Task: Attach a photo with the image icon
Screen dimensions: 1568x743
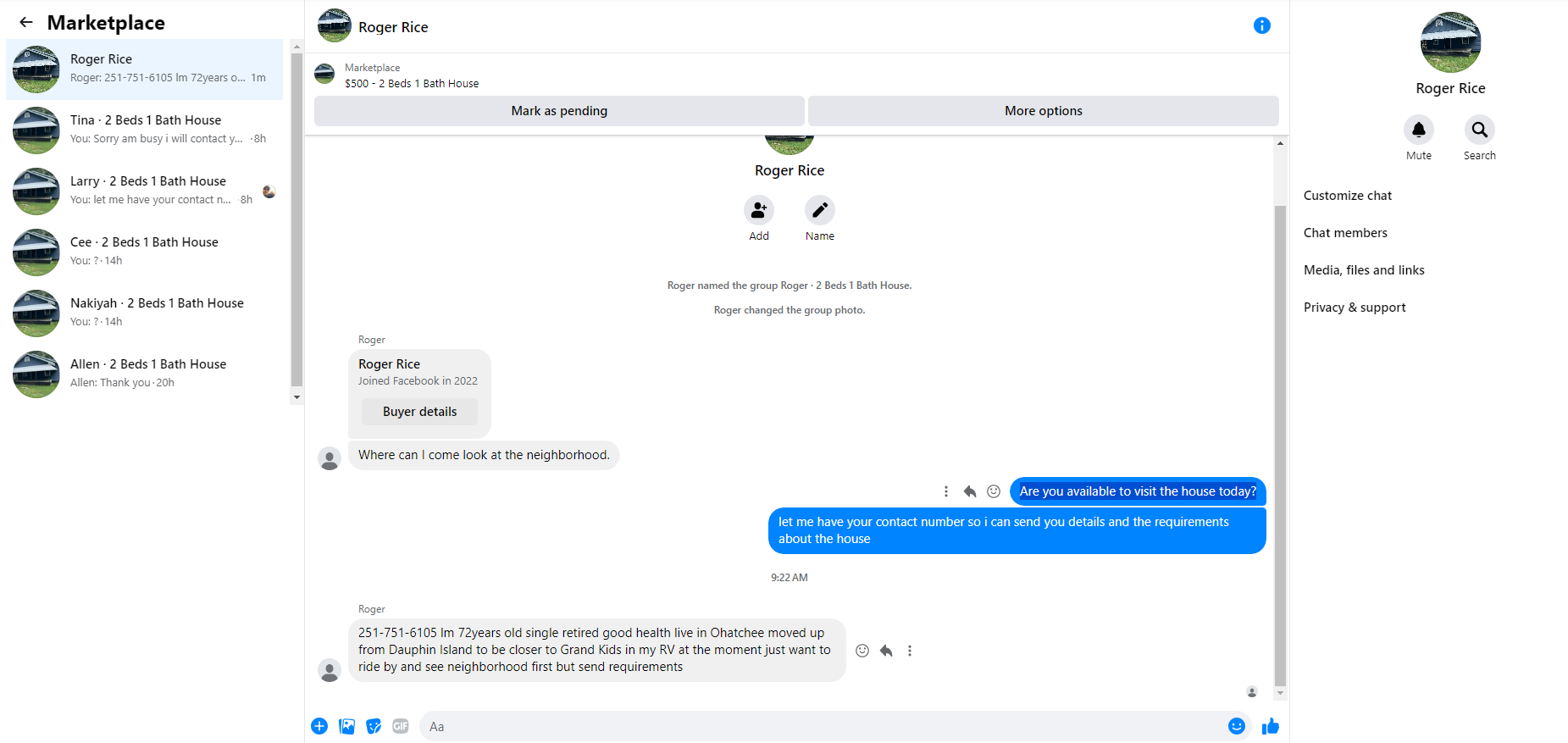Action: coord(346,726)
